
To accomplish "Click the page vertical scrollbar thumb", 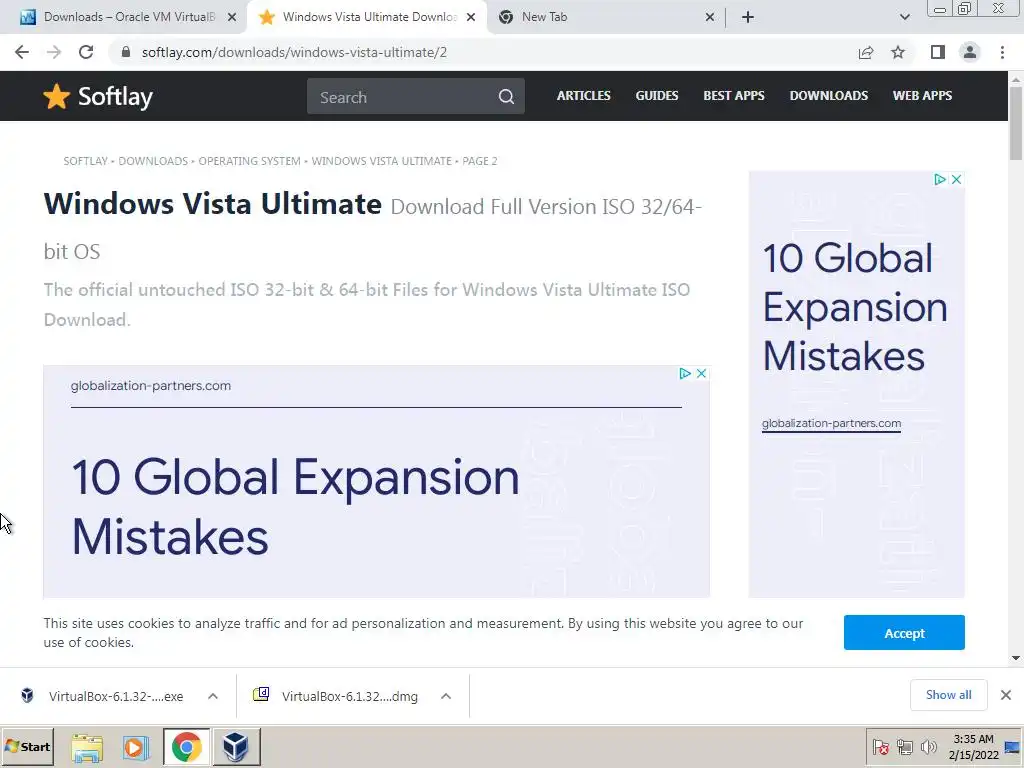I will click(1016, 123).
